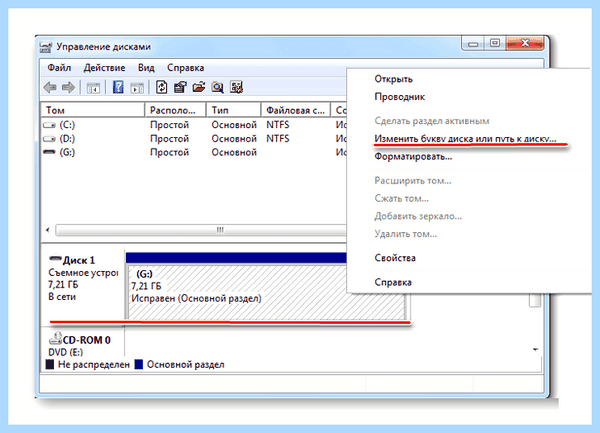Image resolution: width=600 pixels, height=433 pixels.
Task: Choose Форматировать... in the context menu
Action: (413, 156)
